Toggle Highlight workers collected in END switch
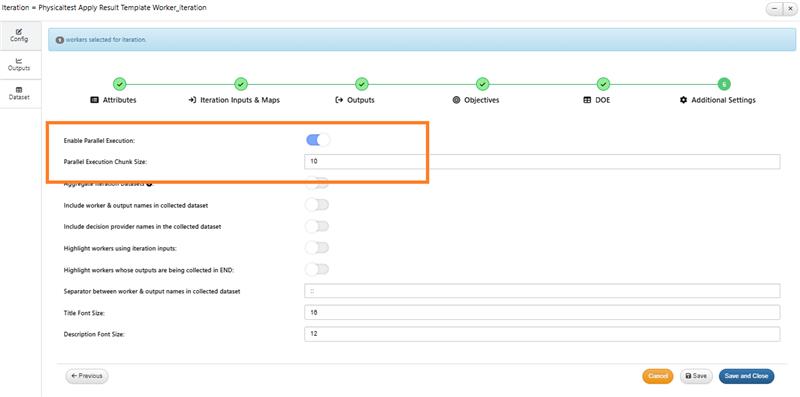Image resolution: width=800 pixels, height=397 pixels. pos(317,269)
